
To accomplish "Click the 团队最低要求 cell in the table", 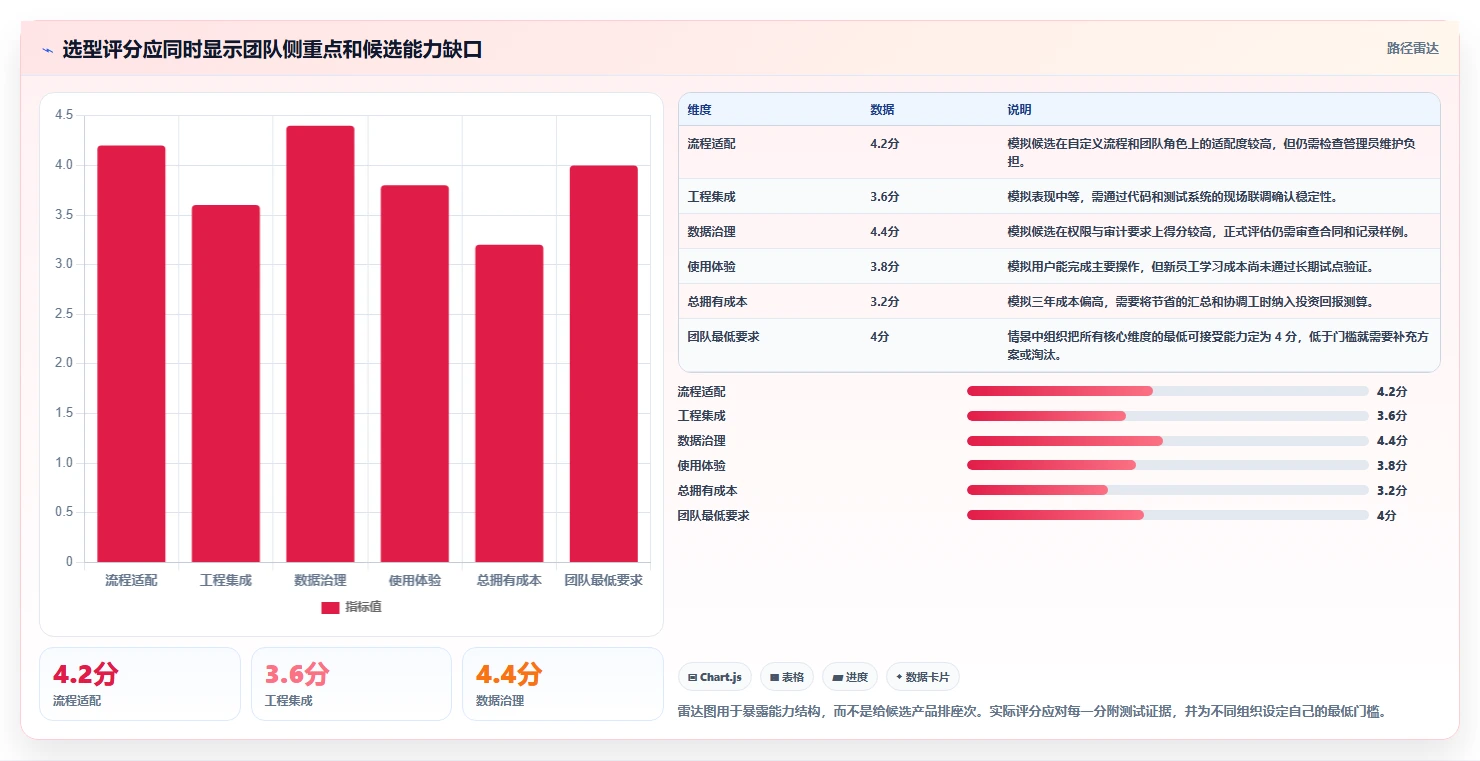I will click(723, 337).
